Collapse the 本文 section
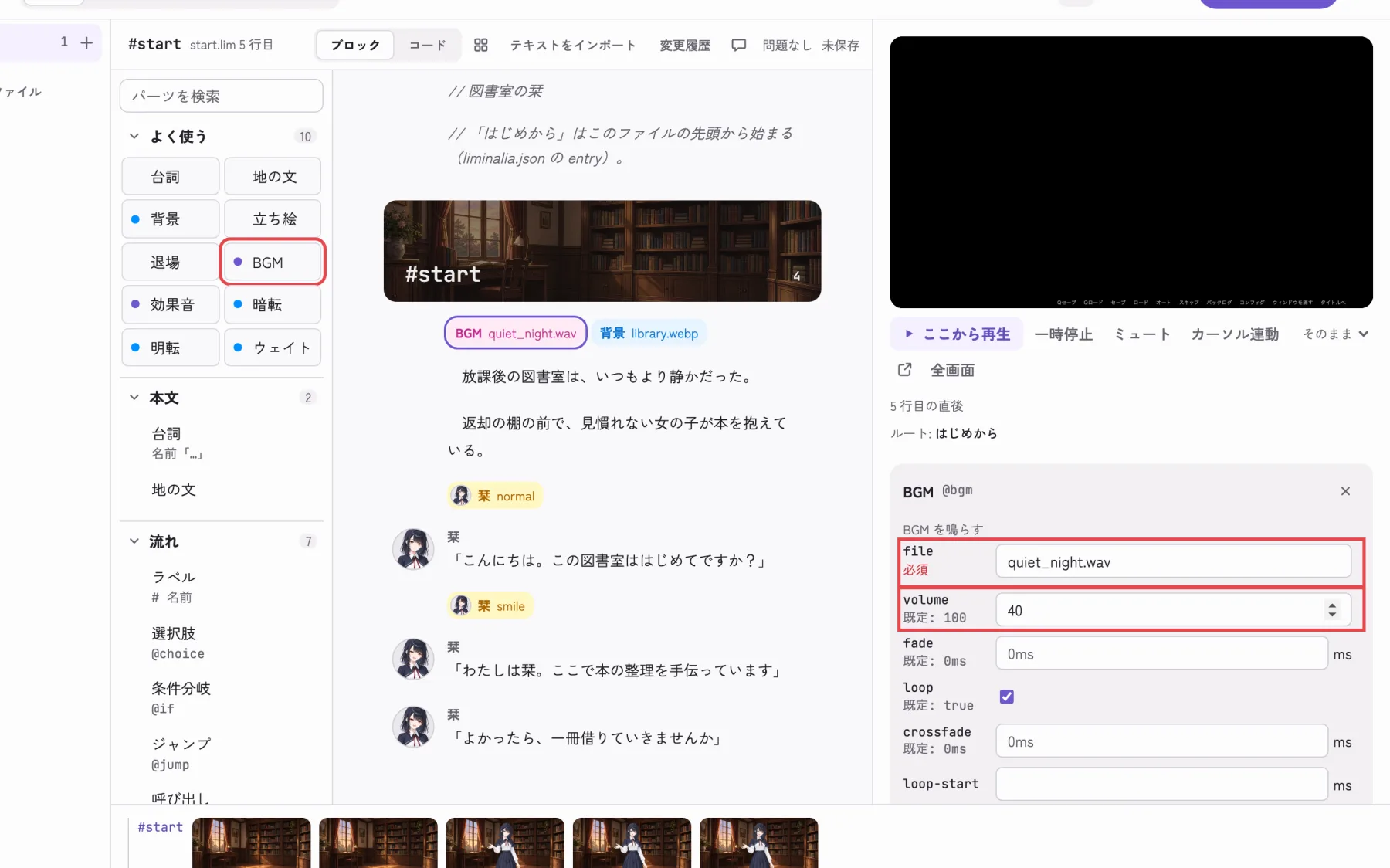The height and width of the screenshot is (868, 1390). click(x=134, y=398)
